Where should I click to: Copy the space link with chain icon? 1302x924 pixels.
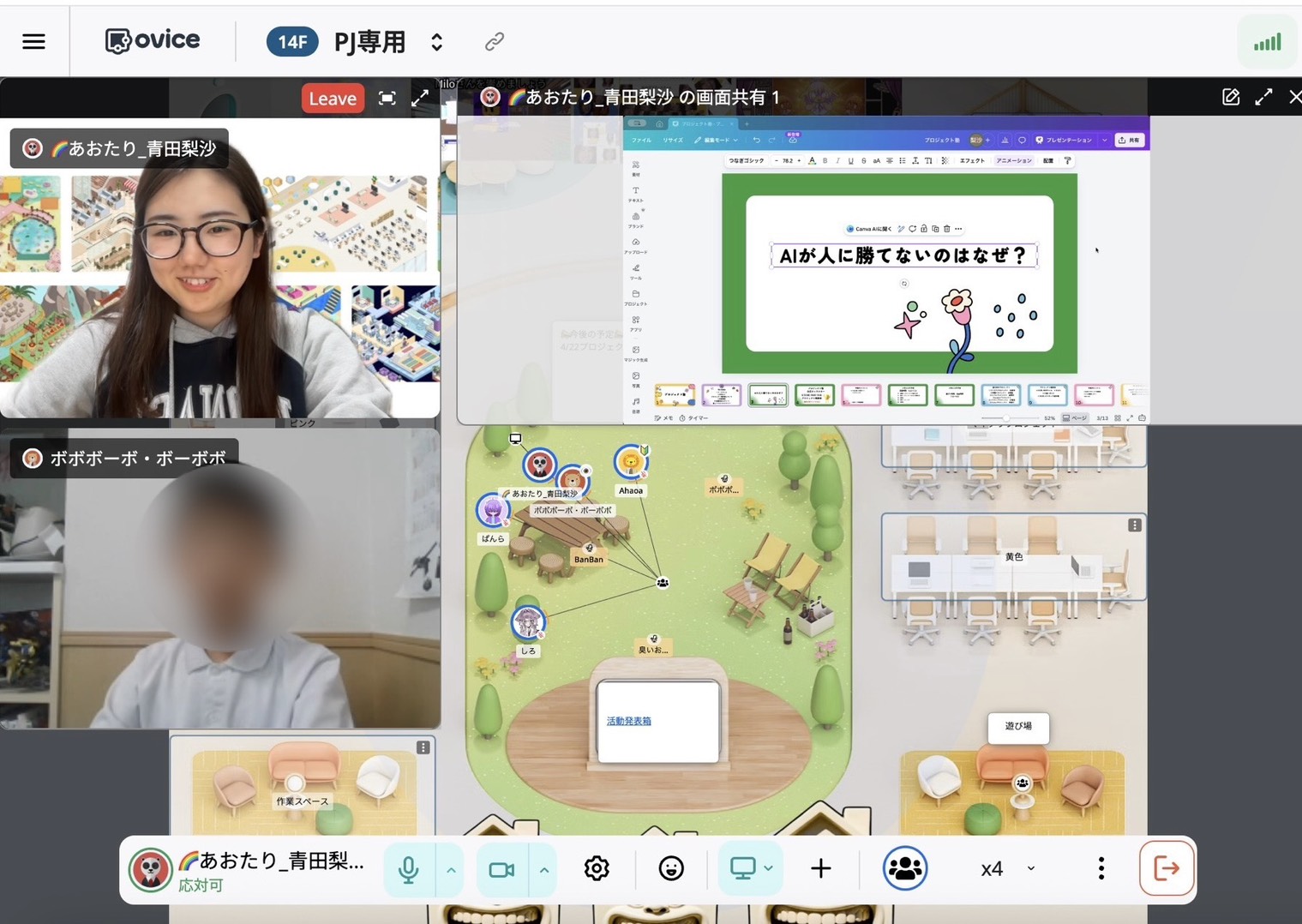[x=494, y=41]
